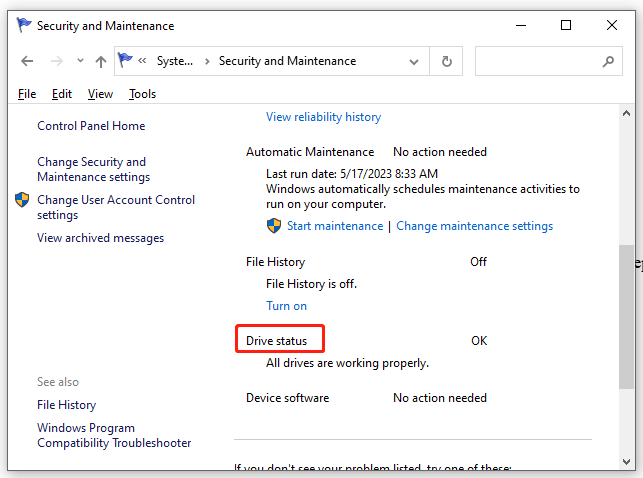This screenshot has height=478, width=643.
Task: Go back with the Back arrow
Action: click(27, 61)
